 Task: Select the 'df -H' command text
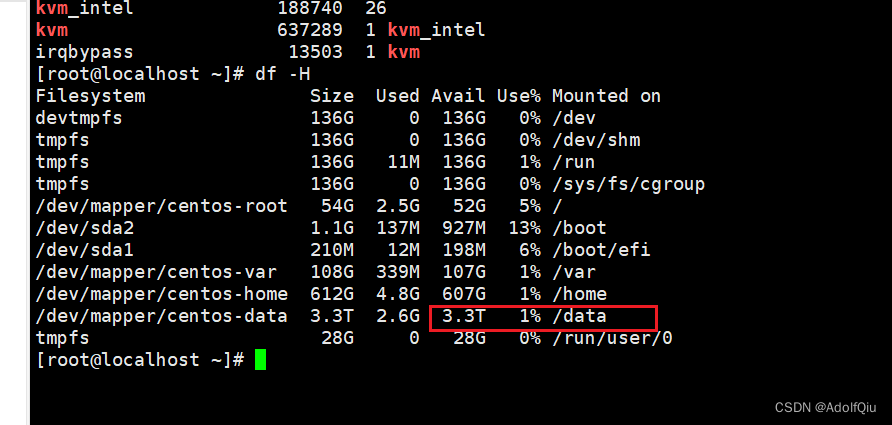283,73
